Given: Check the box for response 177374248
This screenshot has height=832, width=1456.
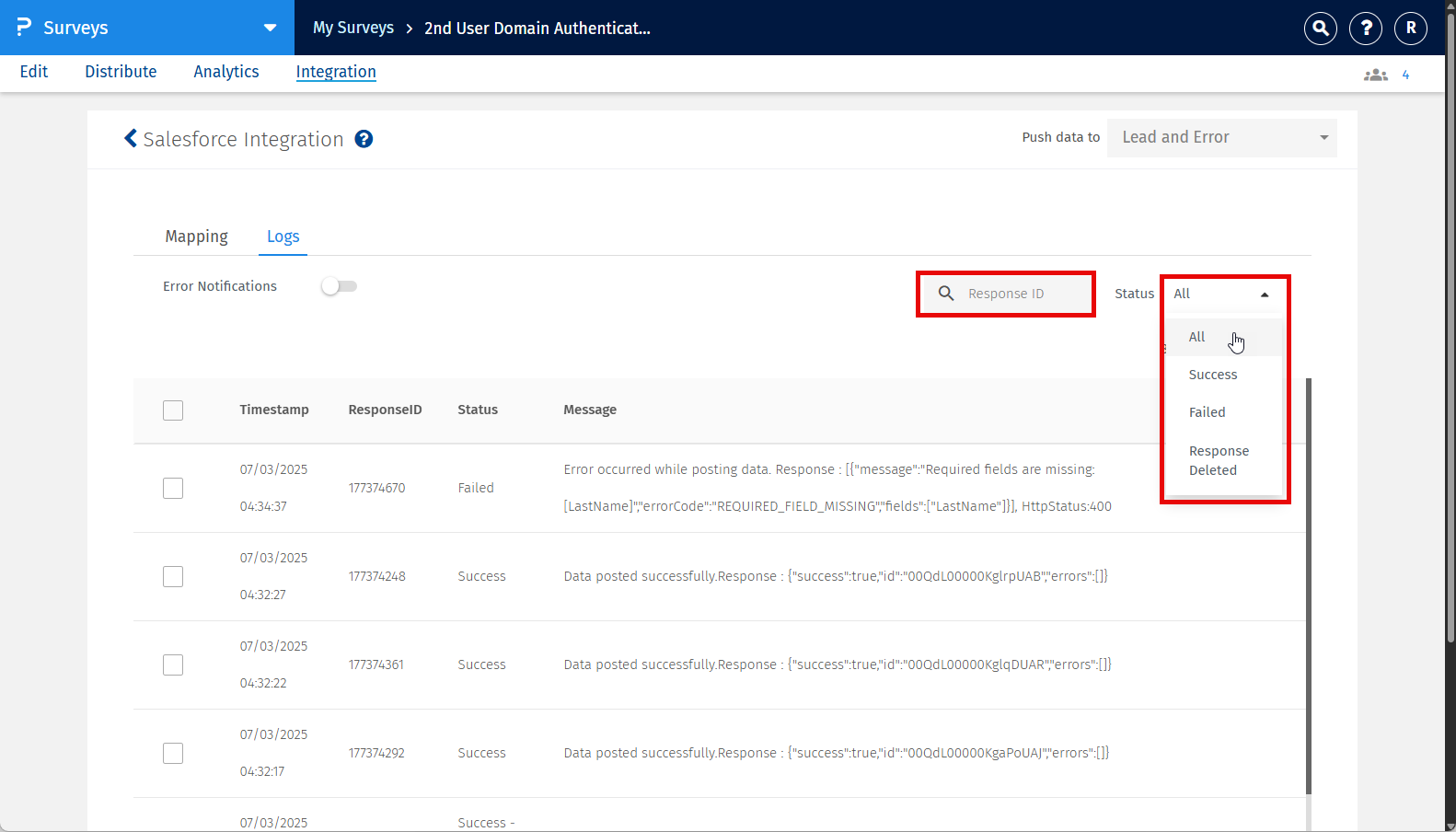Looking at the screenshot, I should tap(173, 576).
